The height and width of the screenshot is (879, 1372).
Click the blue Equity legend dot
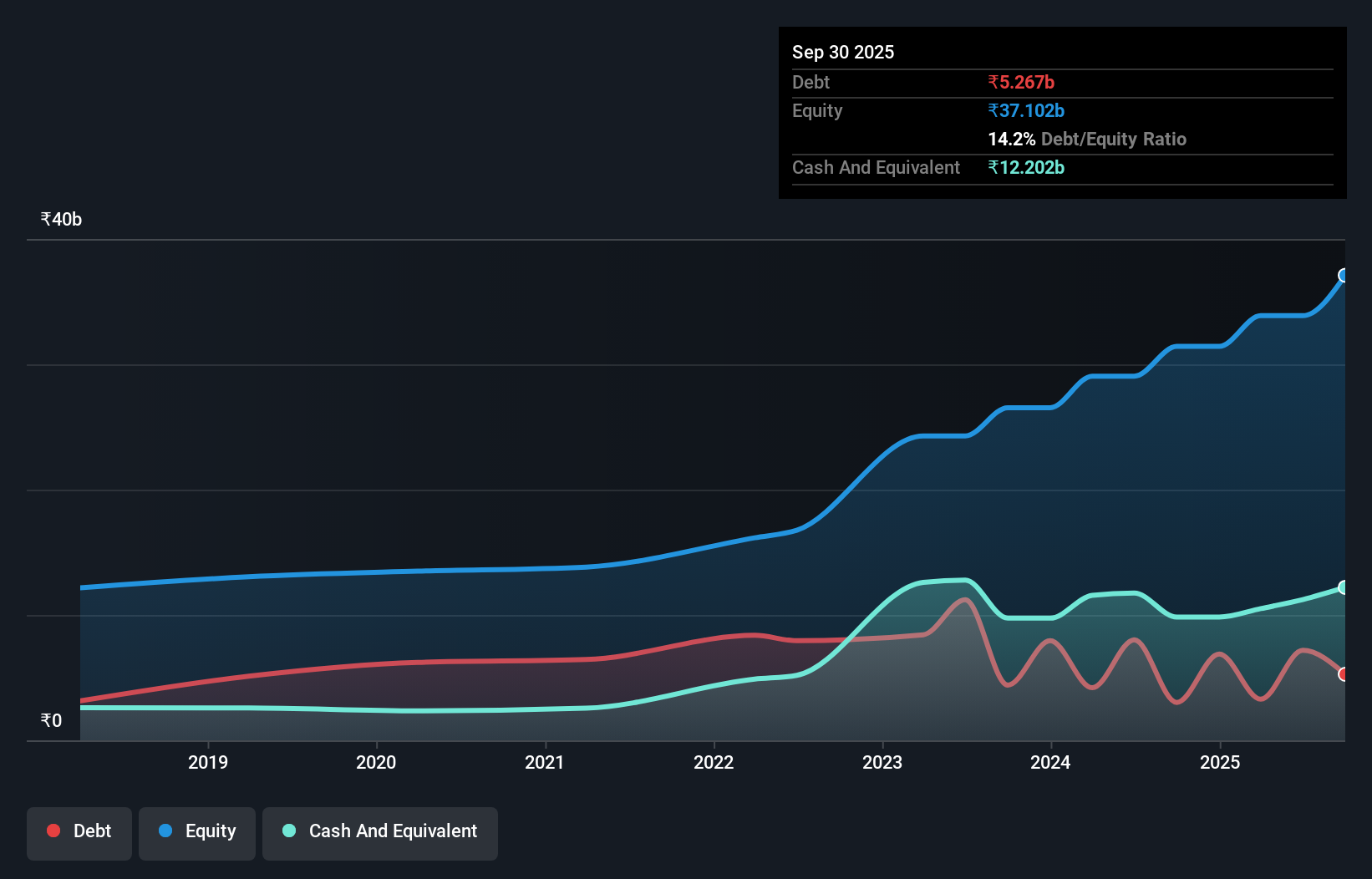tap(166, 831)
